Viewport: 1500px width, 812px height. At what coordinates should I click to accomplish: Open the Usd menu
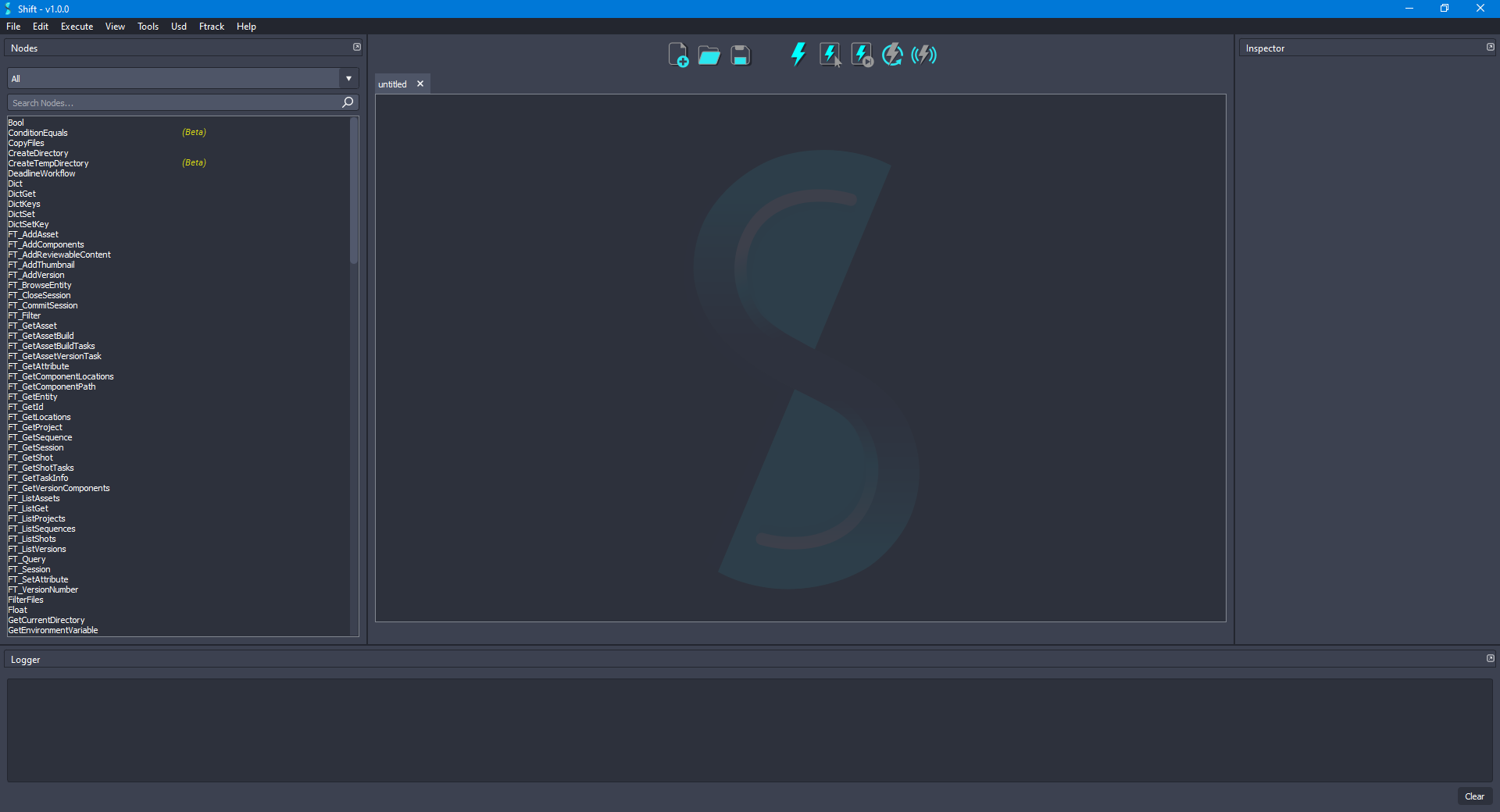178,26
